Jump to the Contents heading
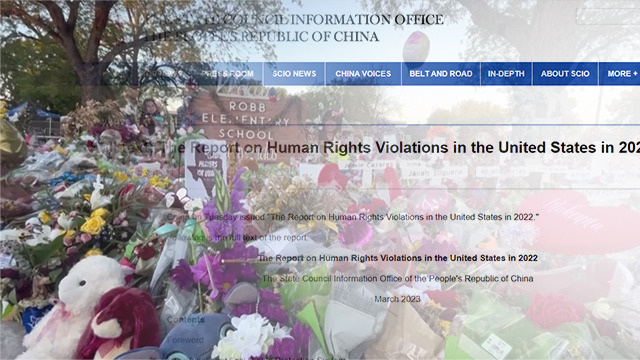 pos(186,320)
